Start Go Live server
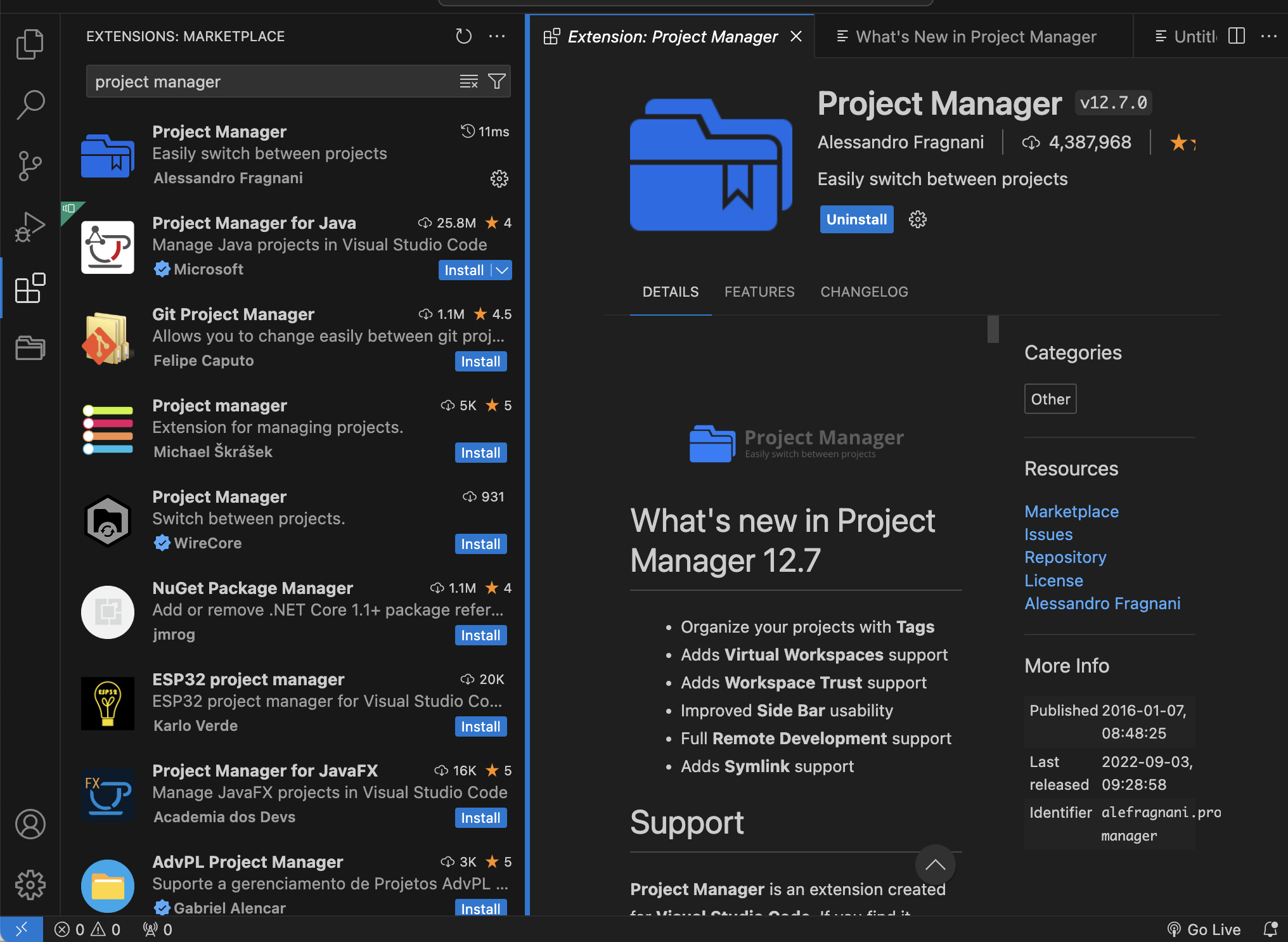This screenshot has height=942, width=1288. pos(1204,929)
